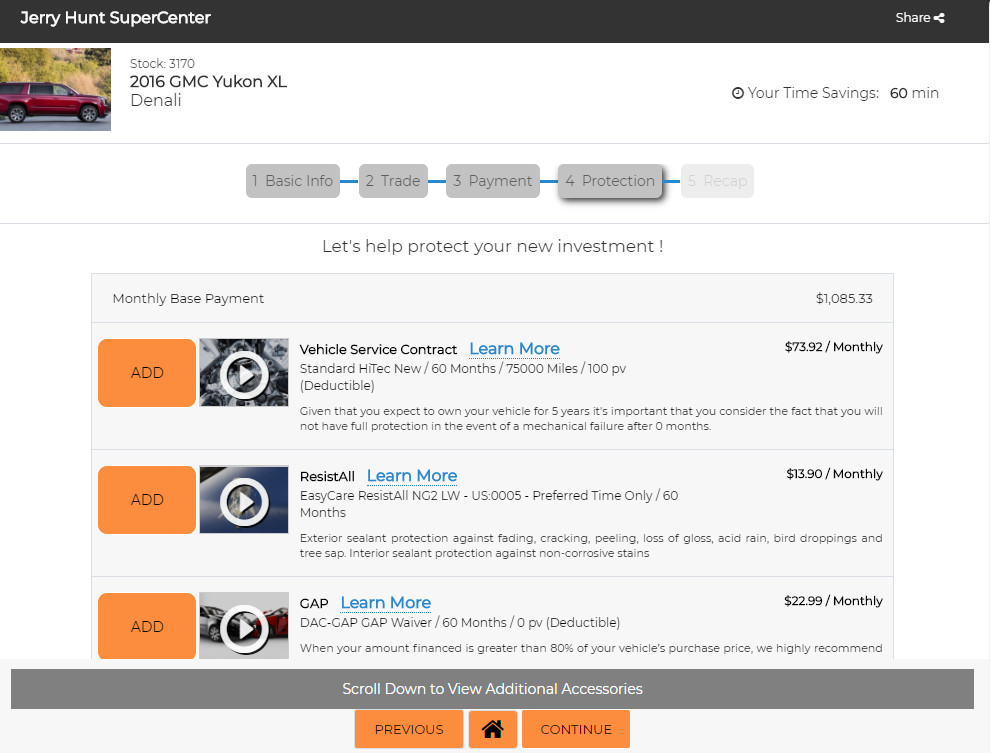Click the DAC-GAP GAP Waiver description text

click(460, 623)
